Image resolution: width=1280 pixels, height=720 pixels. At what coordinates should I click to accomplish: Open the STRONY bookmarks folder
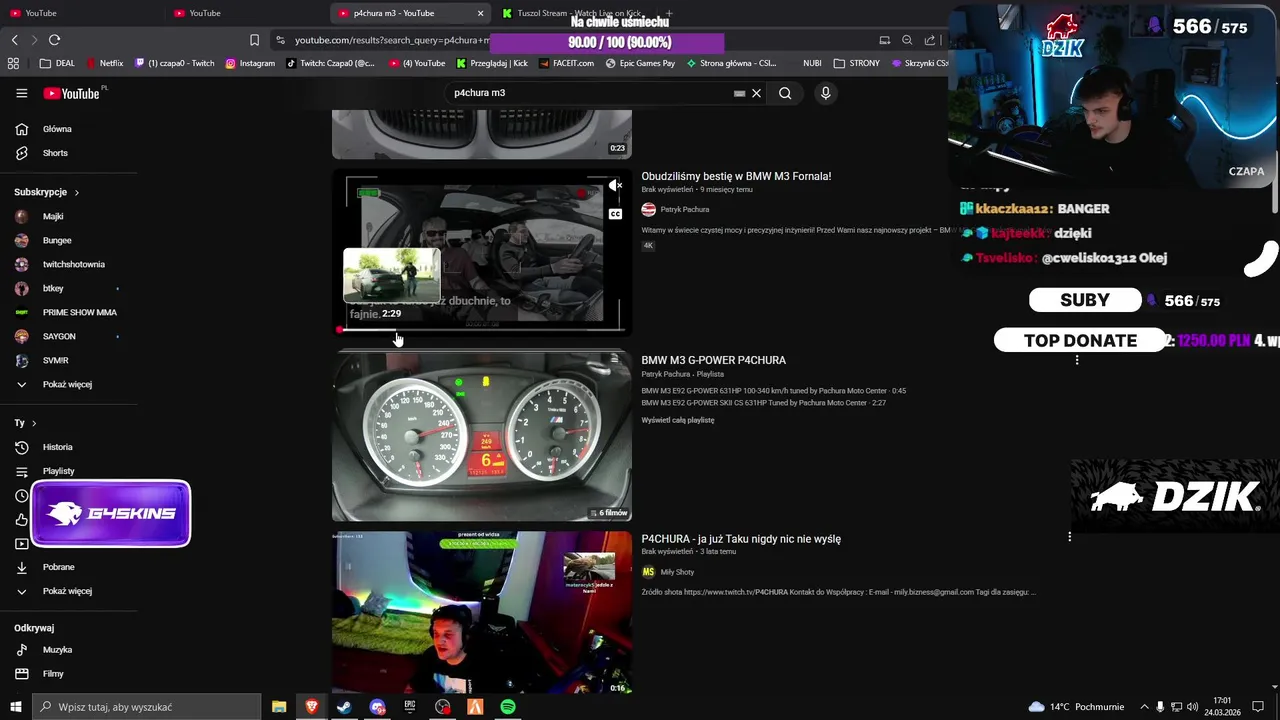[856, 63]
